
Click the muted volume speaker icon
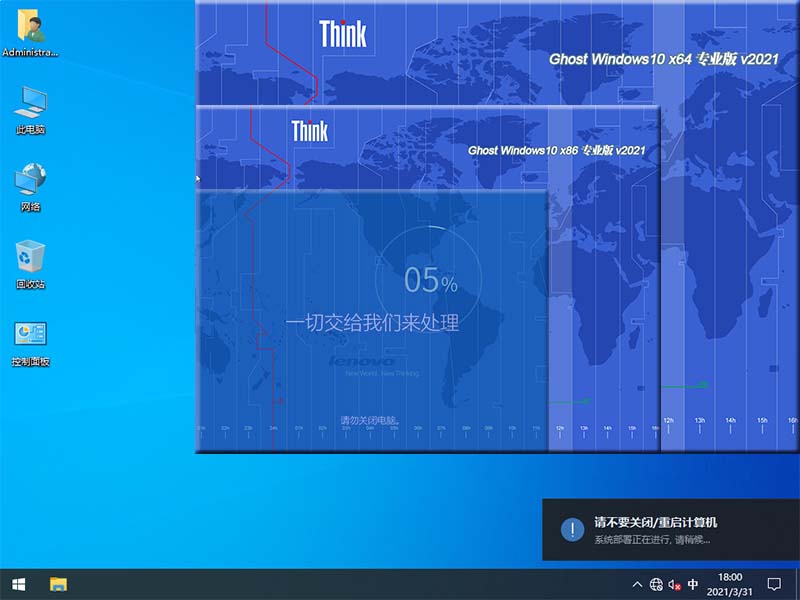(674, 584)
